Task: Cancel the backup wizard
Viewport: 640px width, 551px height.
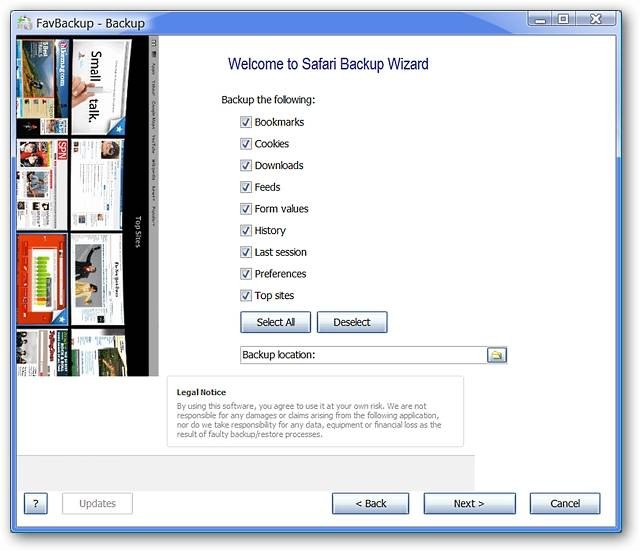Action: [x=565, y=503]
